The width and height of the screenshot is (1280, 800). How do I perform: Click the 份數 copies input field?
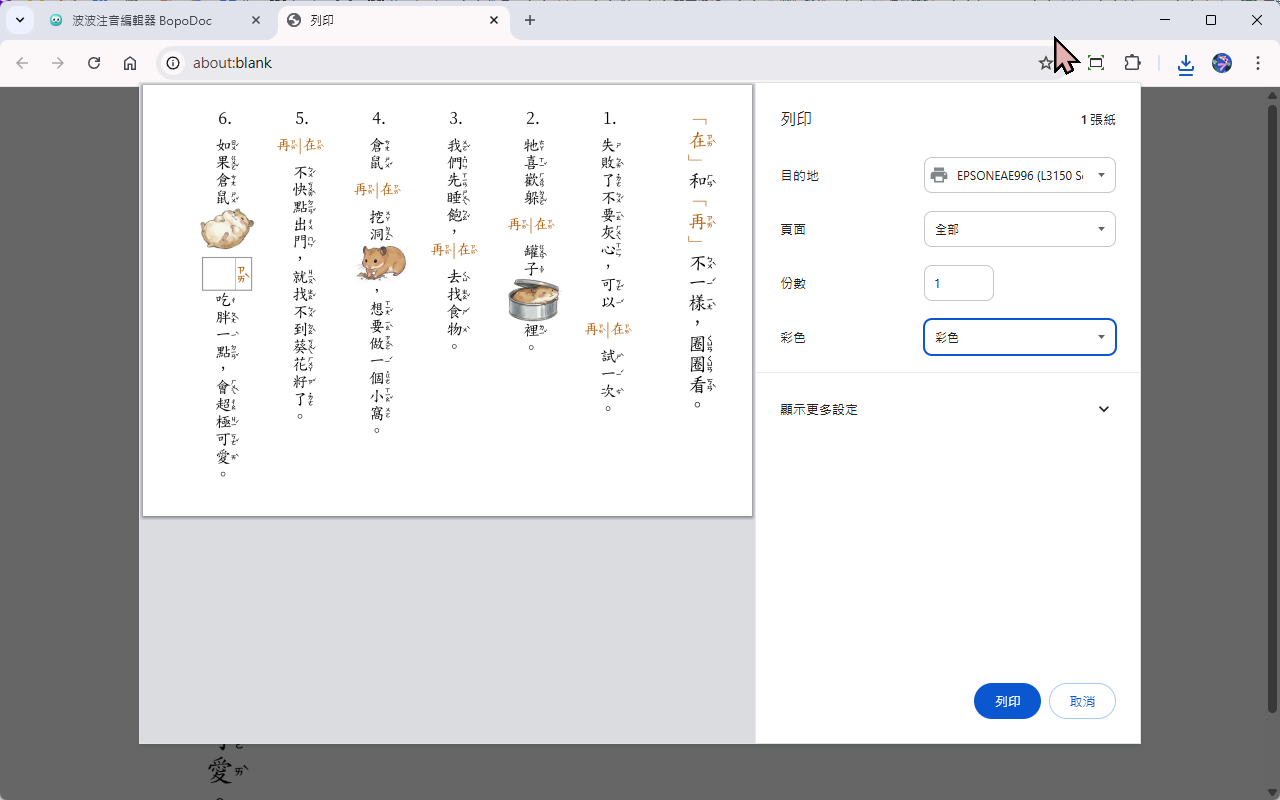click(958, 282)
